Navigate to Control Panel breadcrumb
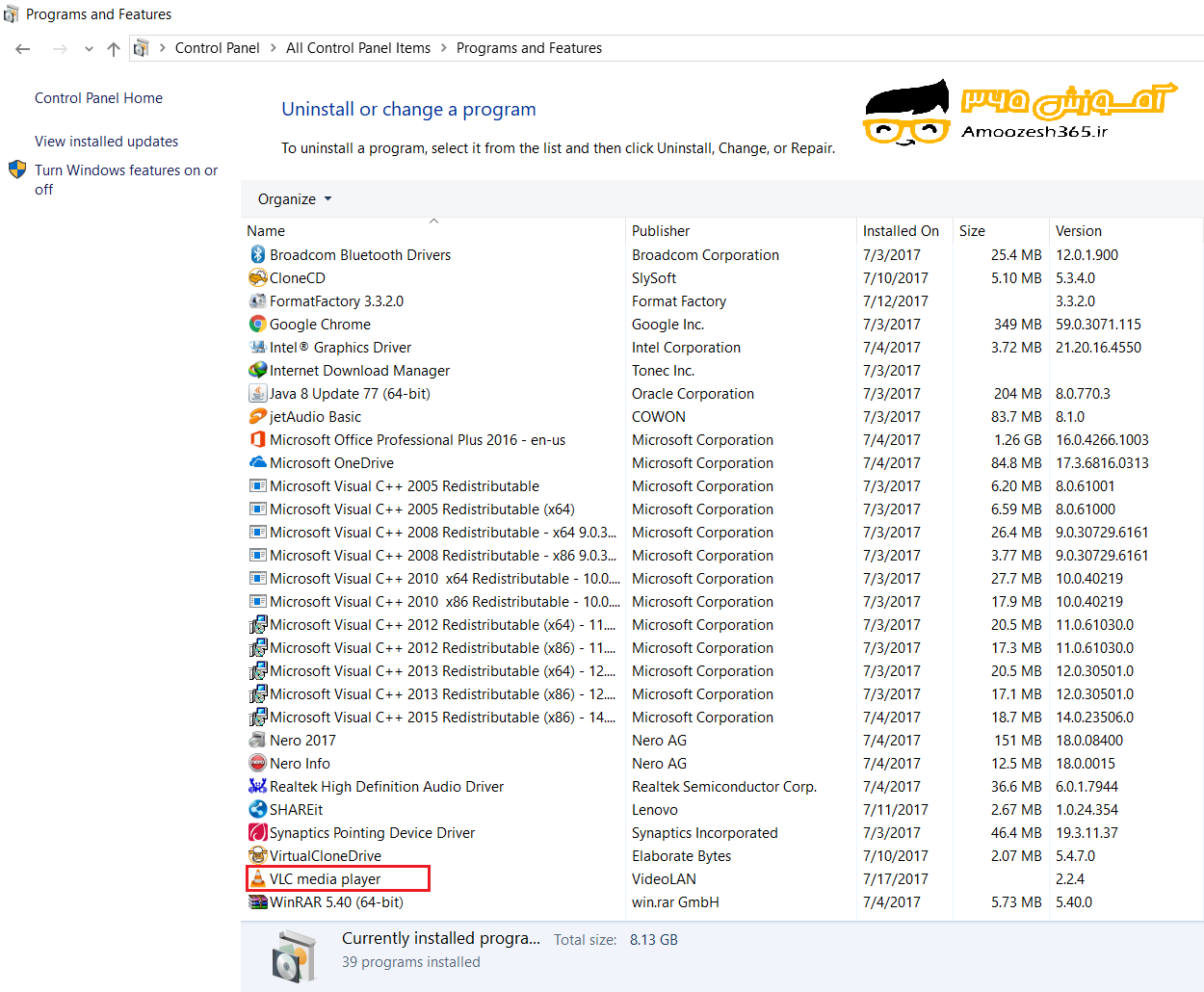 217,48
